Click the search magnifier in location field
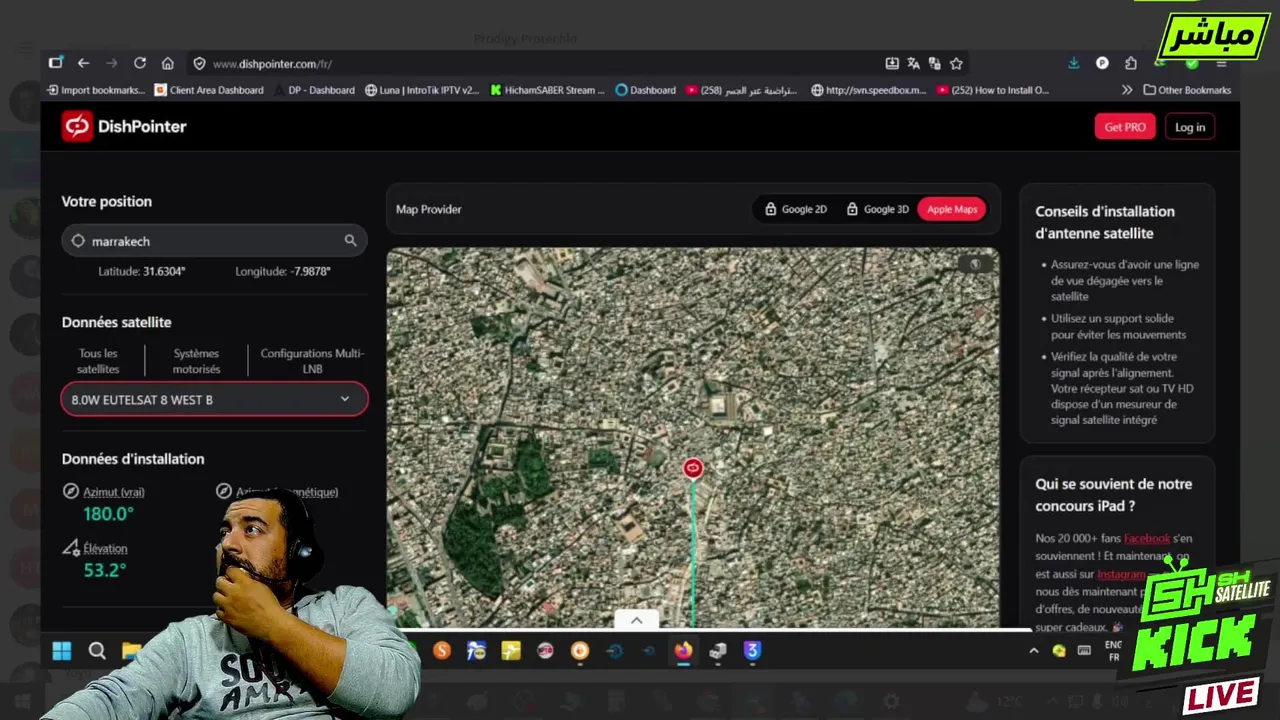1280x720 pixels. point(350,241)
